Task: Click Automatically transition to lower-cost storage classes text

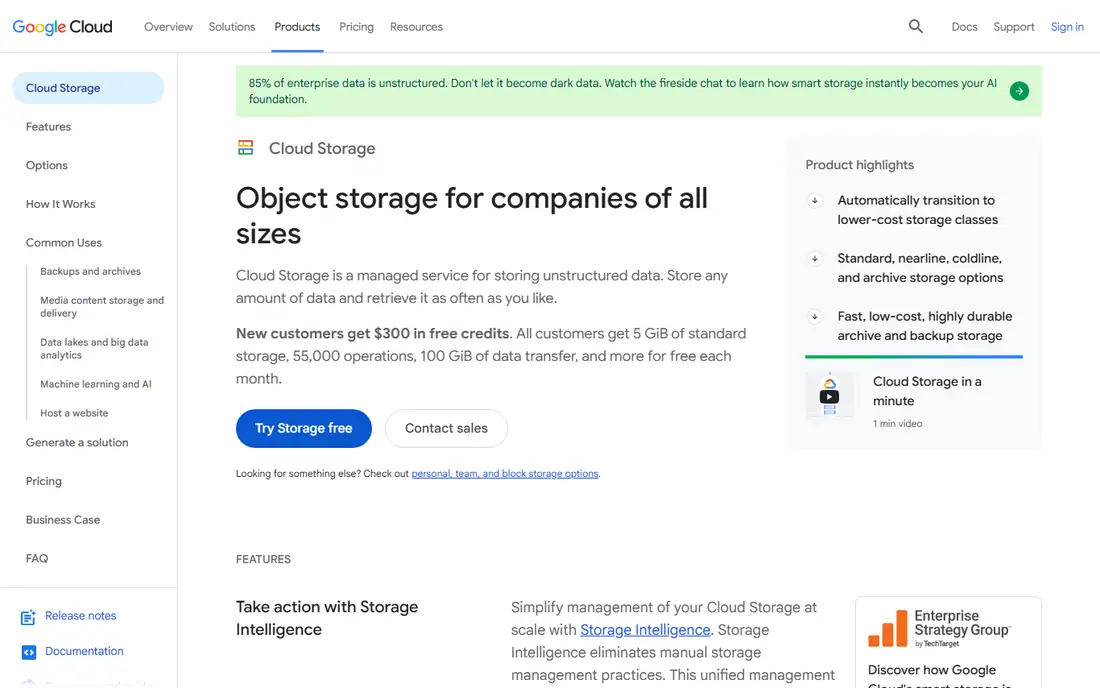Action: (x=918, y=210)
